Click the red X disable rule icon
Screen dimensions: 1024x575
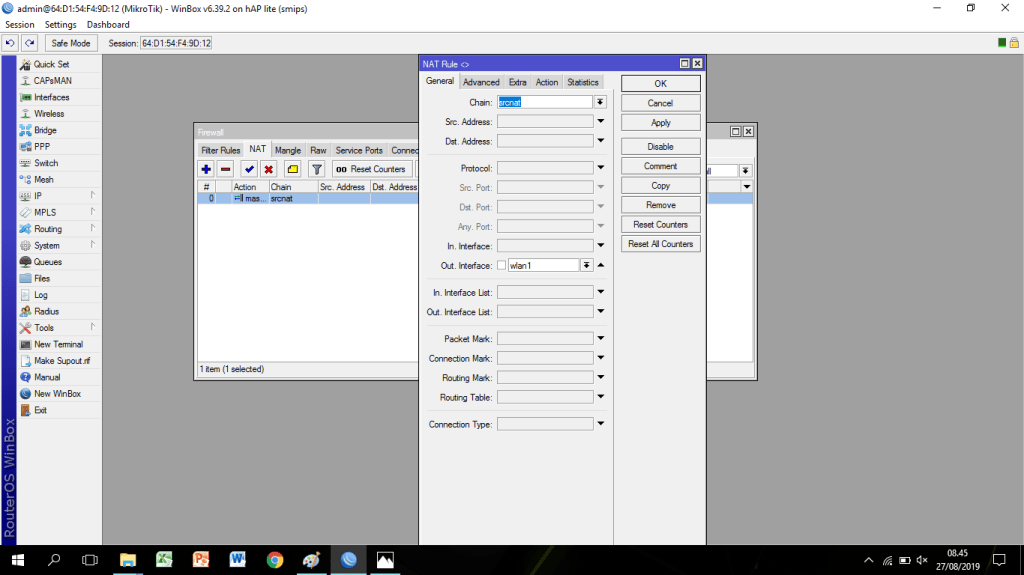point(269,169)
